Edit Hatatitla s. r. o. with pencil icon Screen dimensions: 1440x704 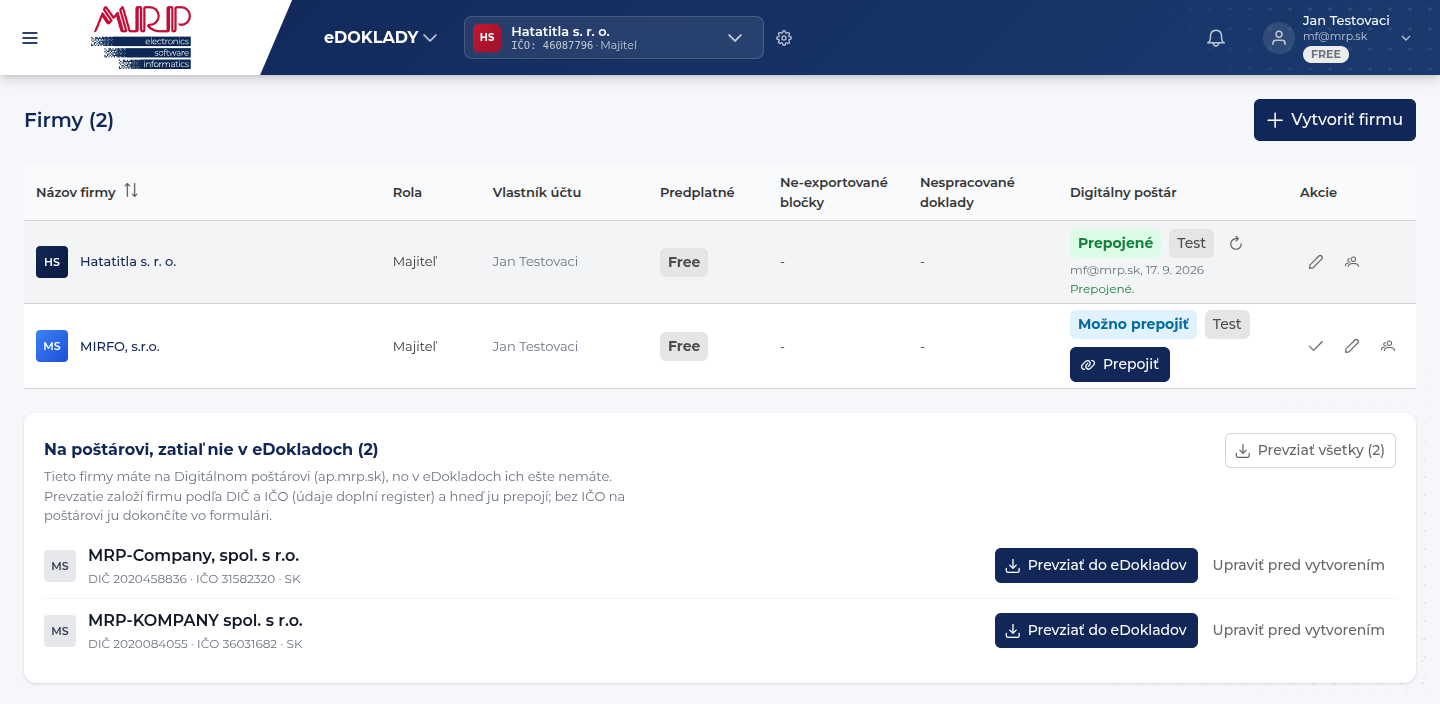(1316, 262)
